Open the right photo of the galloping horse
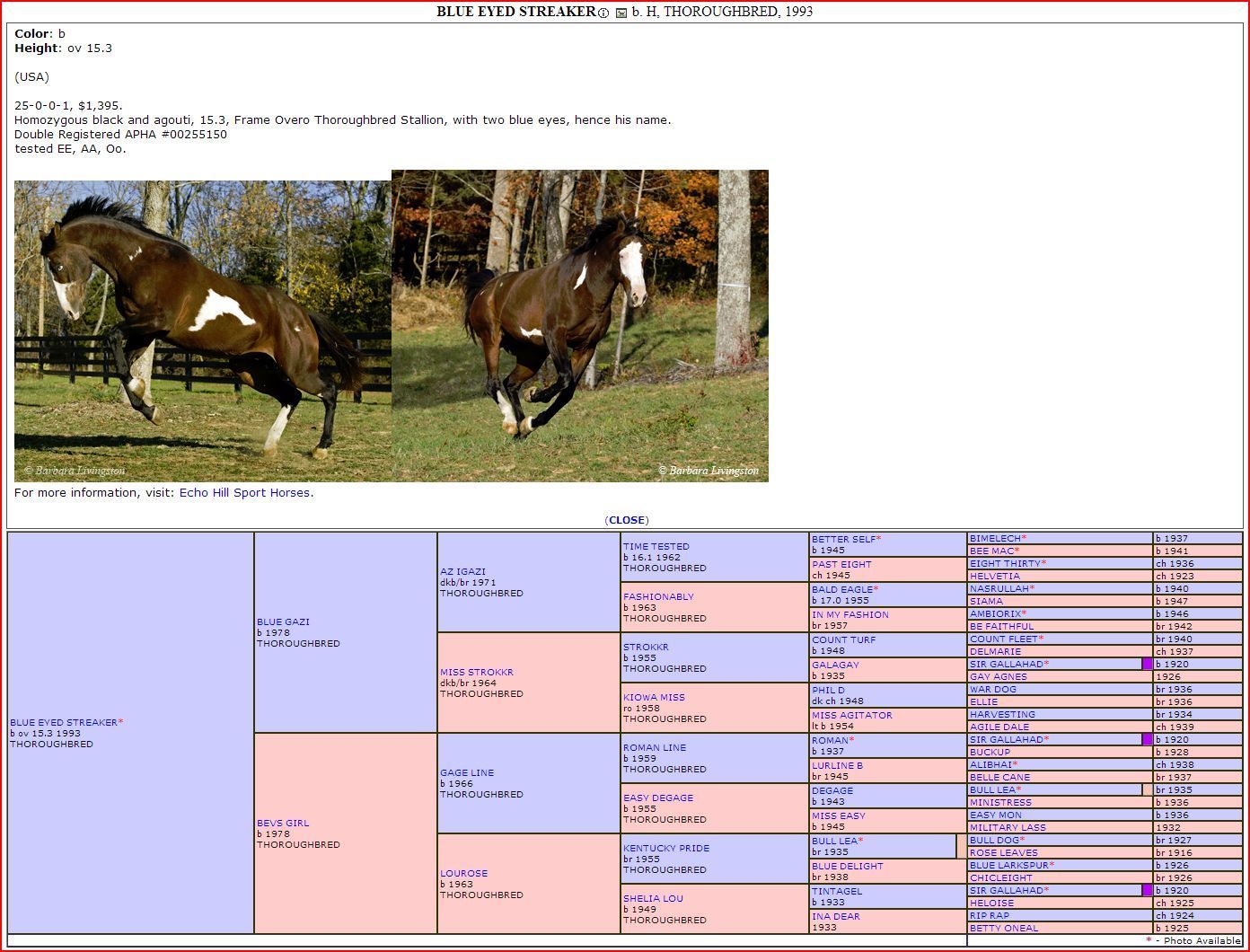The width and height of the screenshot is (1250, 952). [x=580, y=325]
